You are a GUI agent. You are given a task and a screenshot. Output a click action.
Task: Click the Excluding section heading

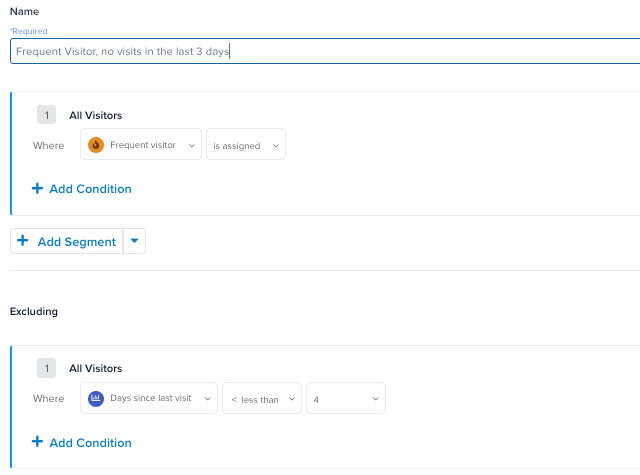coord(34,311)
